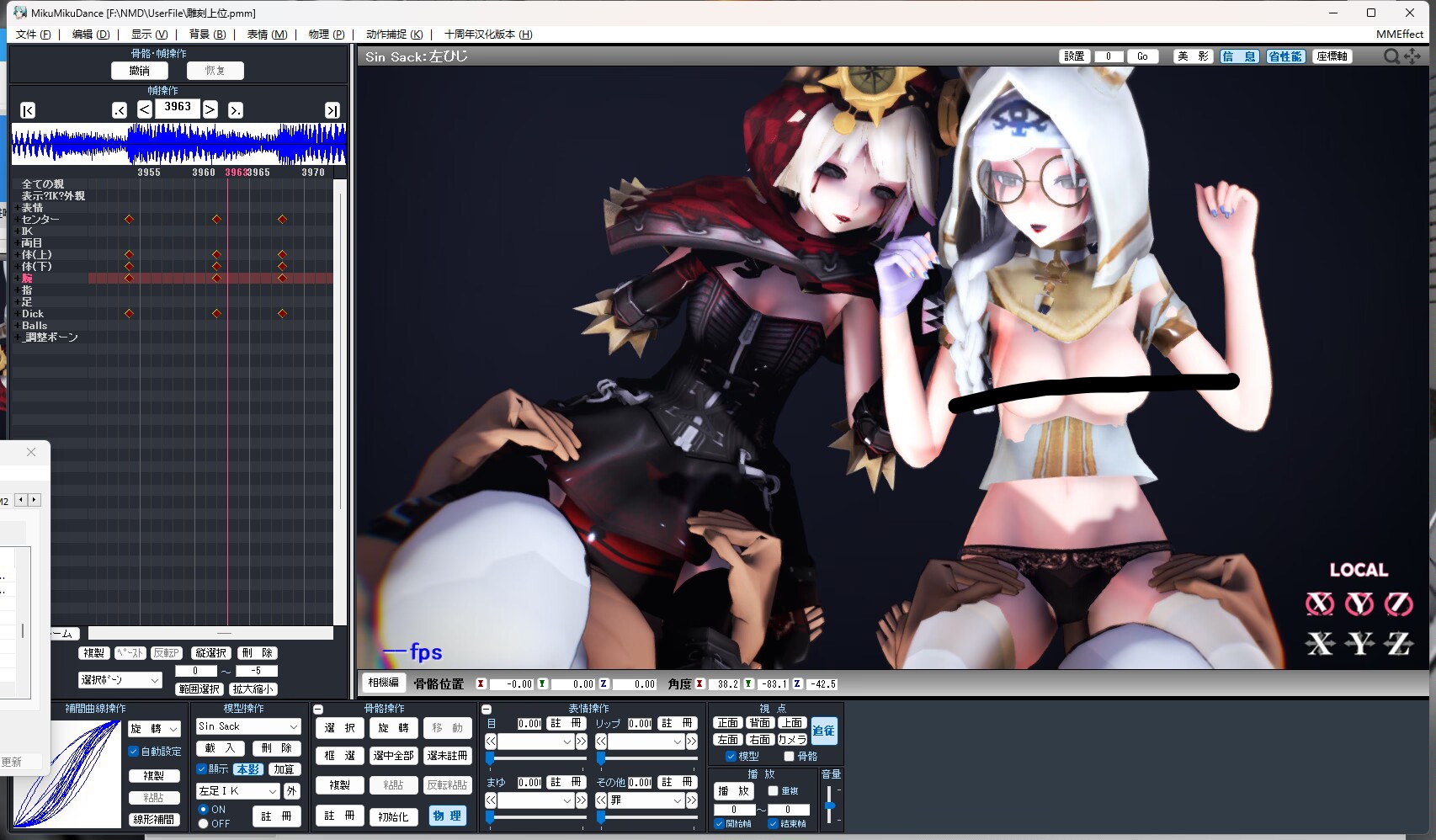Open the 编辑 (D) menu
This screenshot has height=840, width=1436.
point(91,35)
